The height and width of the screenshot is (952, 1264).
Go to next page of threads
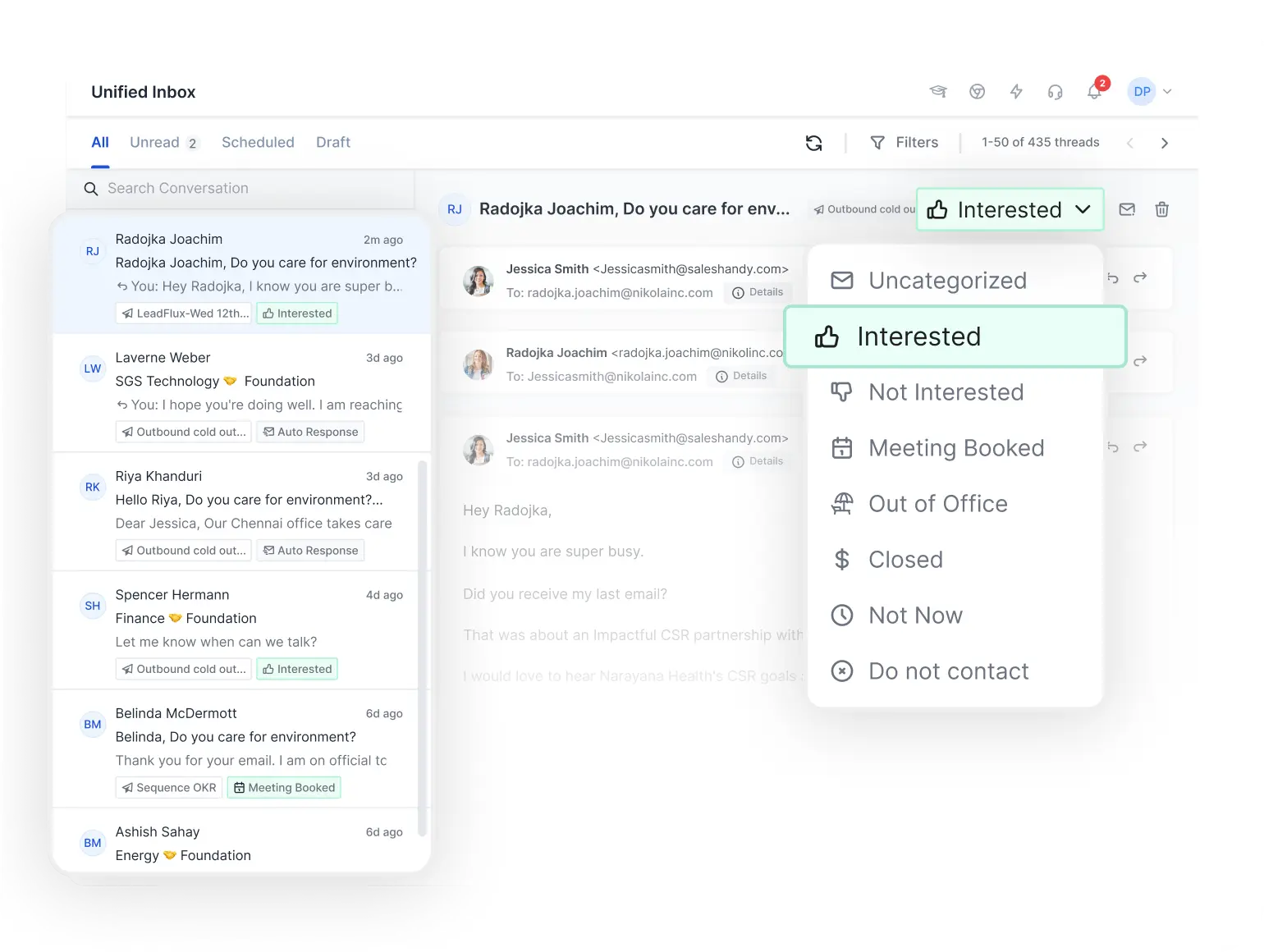(x=1164, y=143)
